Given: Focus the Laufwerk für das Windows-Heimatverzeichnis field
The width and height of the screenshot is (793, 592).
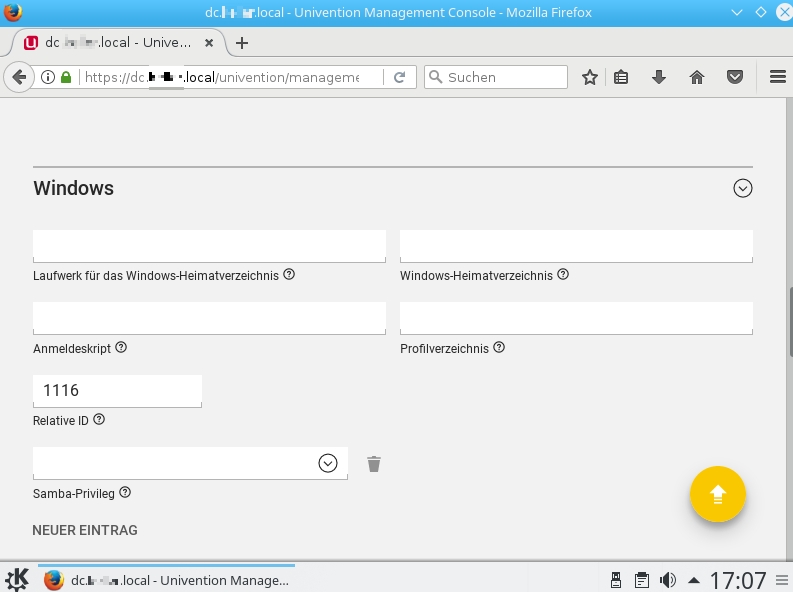Looking at the screenshot, I should tap(209, 246).
